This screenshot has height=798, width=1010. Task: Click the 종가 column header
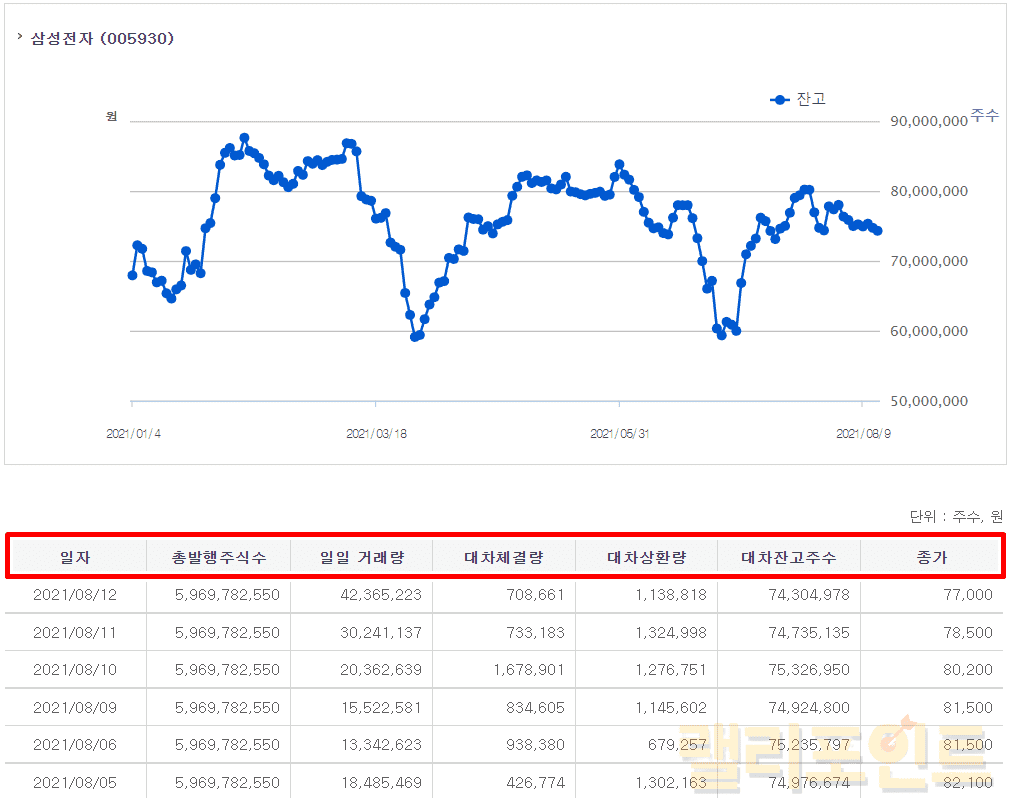click(x=931, y=557)
